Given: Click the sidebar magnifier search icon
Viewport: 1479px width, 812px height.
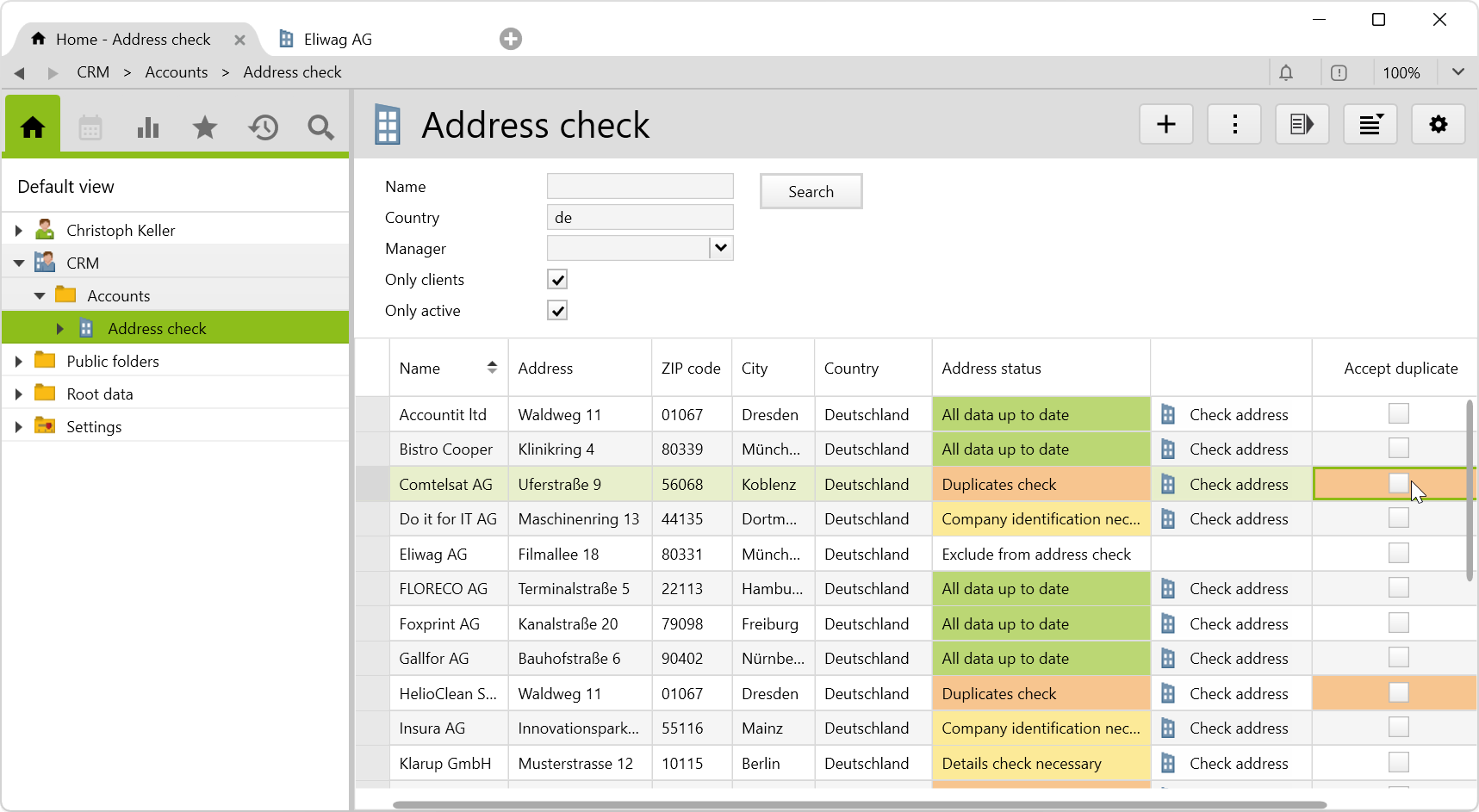Looking at the screenshot, I should 320,128.
